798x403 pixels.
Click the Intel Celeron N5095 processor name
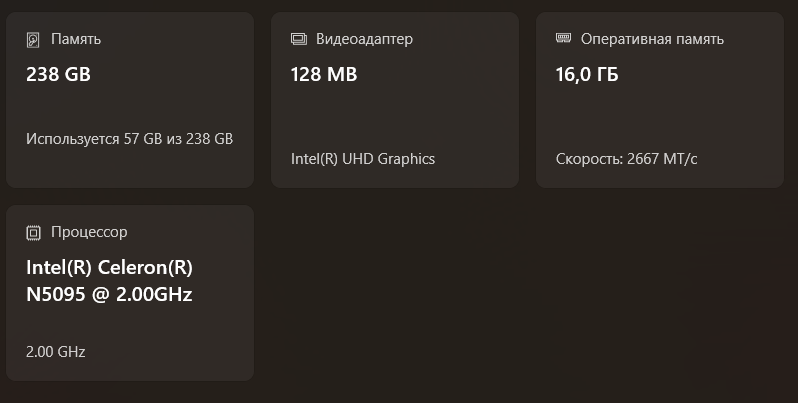109,281
